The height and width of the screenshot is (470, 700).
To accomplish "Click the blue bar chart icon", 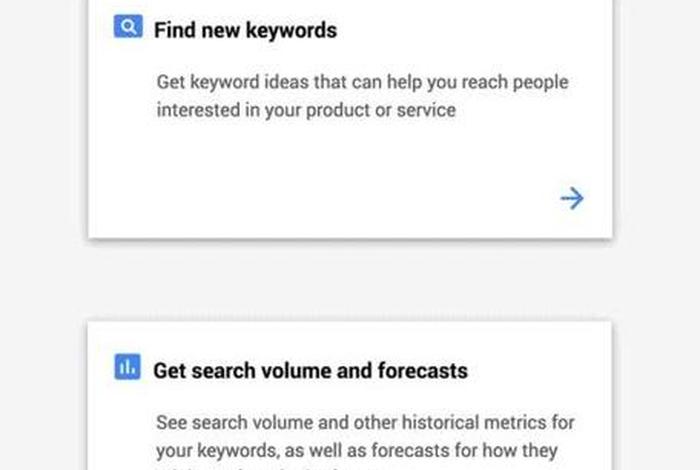I will click(128, 367).
